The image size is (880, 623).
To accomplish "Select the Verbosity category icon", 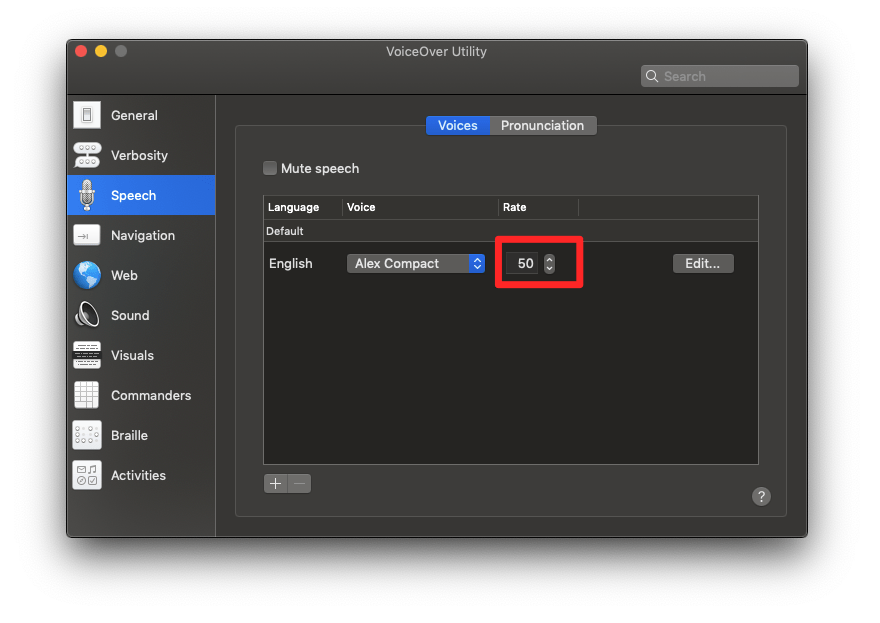I will (x=87, y=155).
